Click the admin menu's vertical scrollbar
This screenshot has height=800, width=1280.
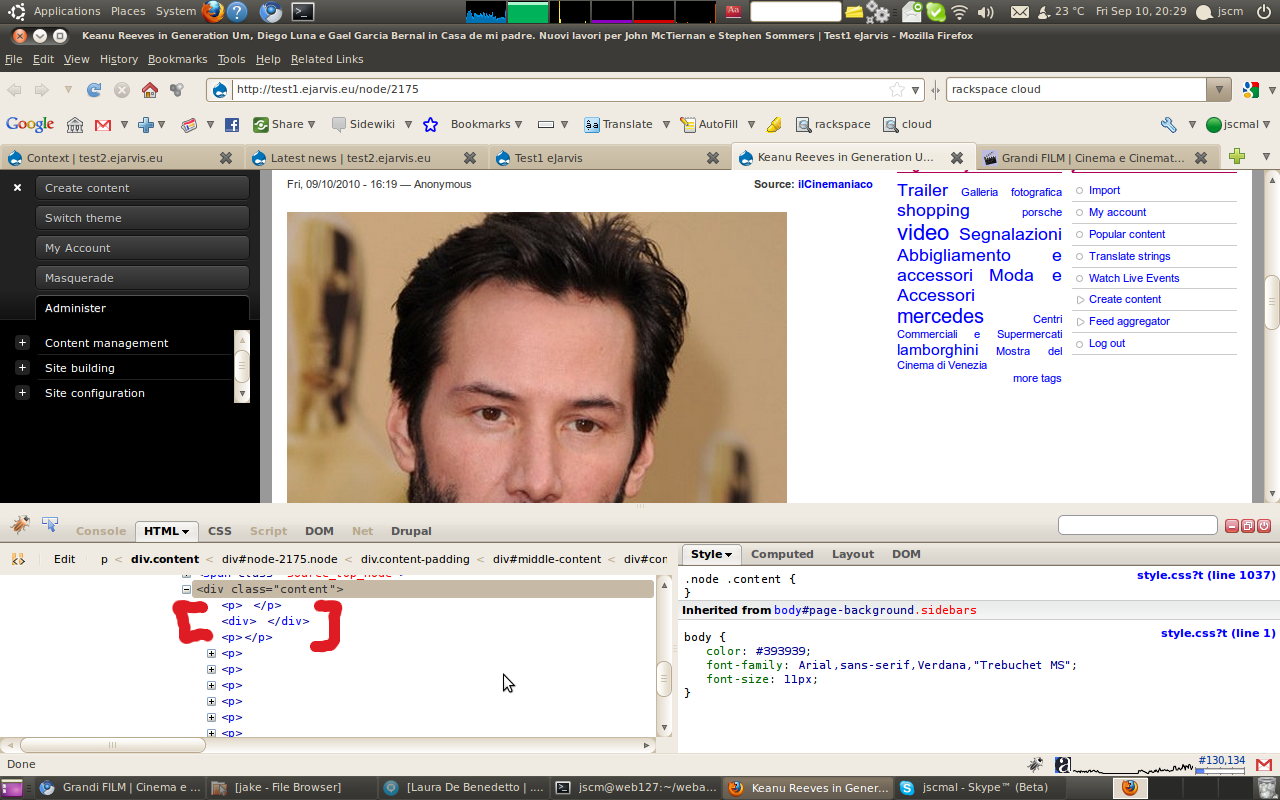point(242,365)
